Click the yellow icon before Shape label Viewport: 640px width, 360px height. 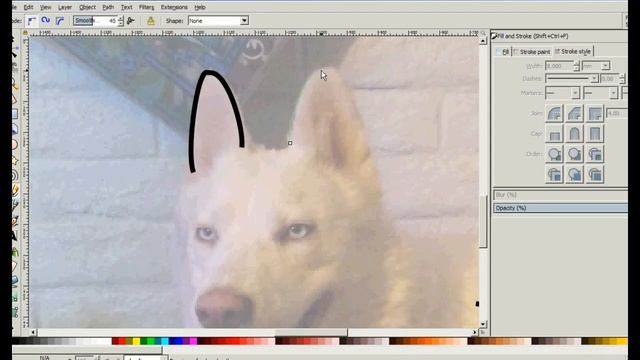(x=151, y=21)
